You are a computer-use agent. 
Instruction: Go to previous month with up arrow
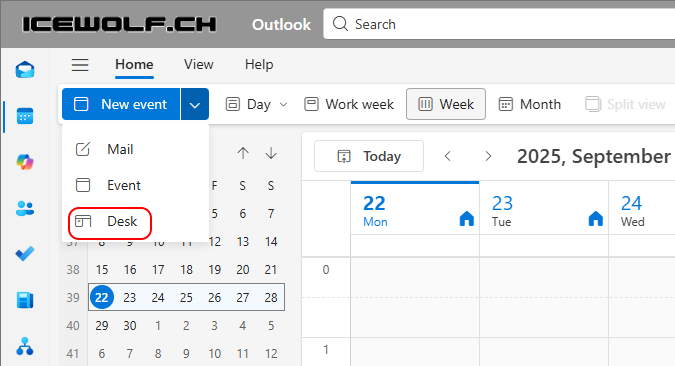(243, 153)
